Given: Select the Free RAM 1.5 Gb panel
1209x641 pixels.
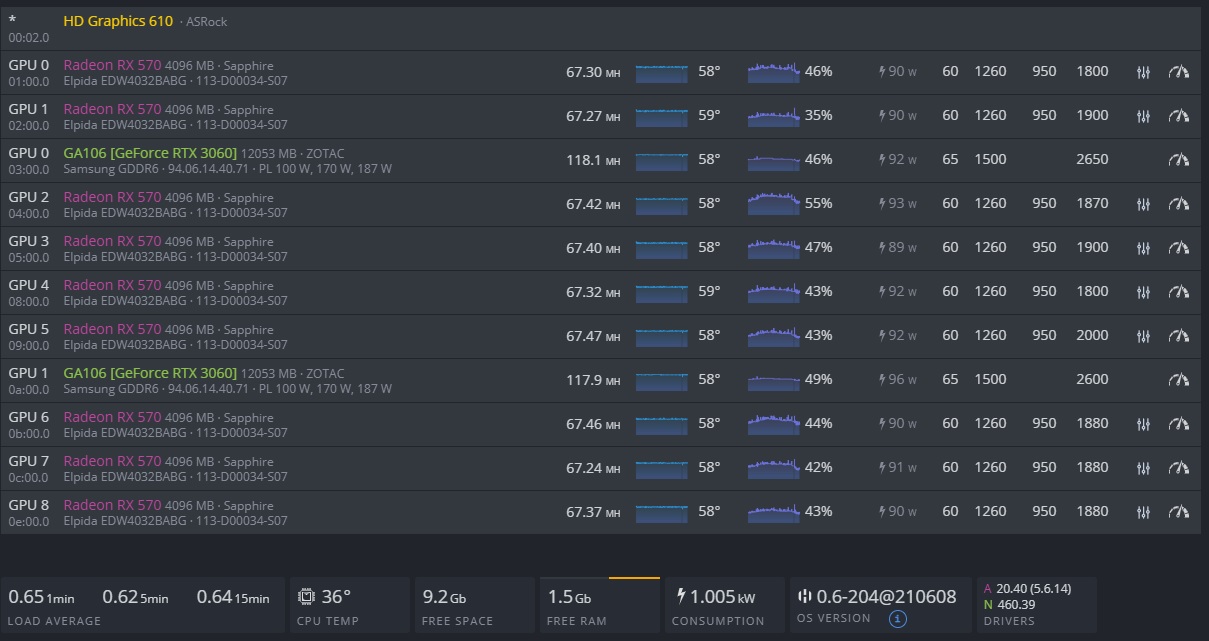Looking at the screenshot, I should (598, 605).
